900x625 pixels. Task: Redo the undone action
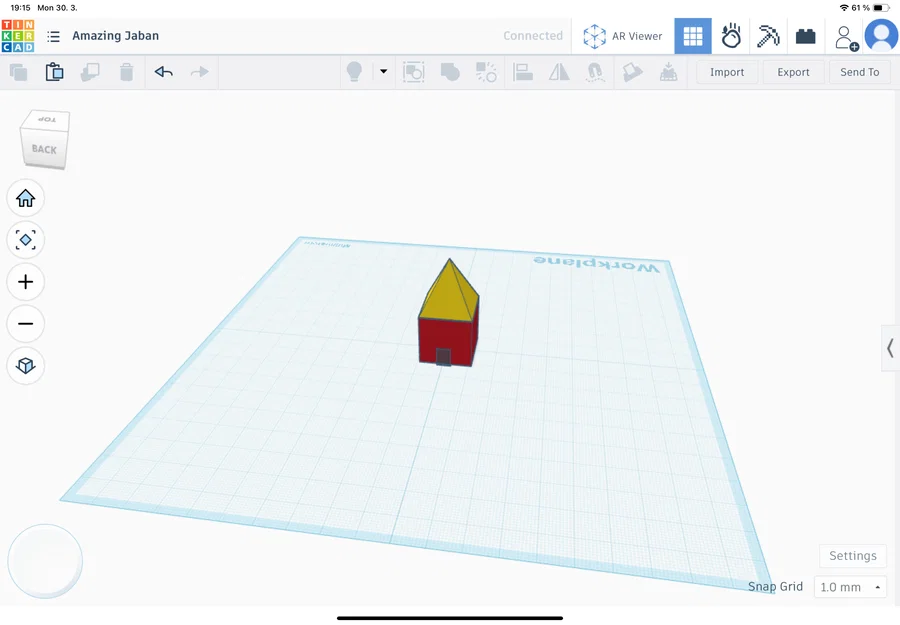[x=199, y=71]
